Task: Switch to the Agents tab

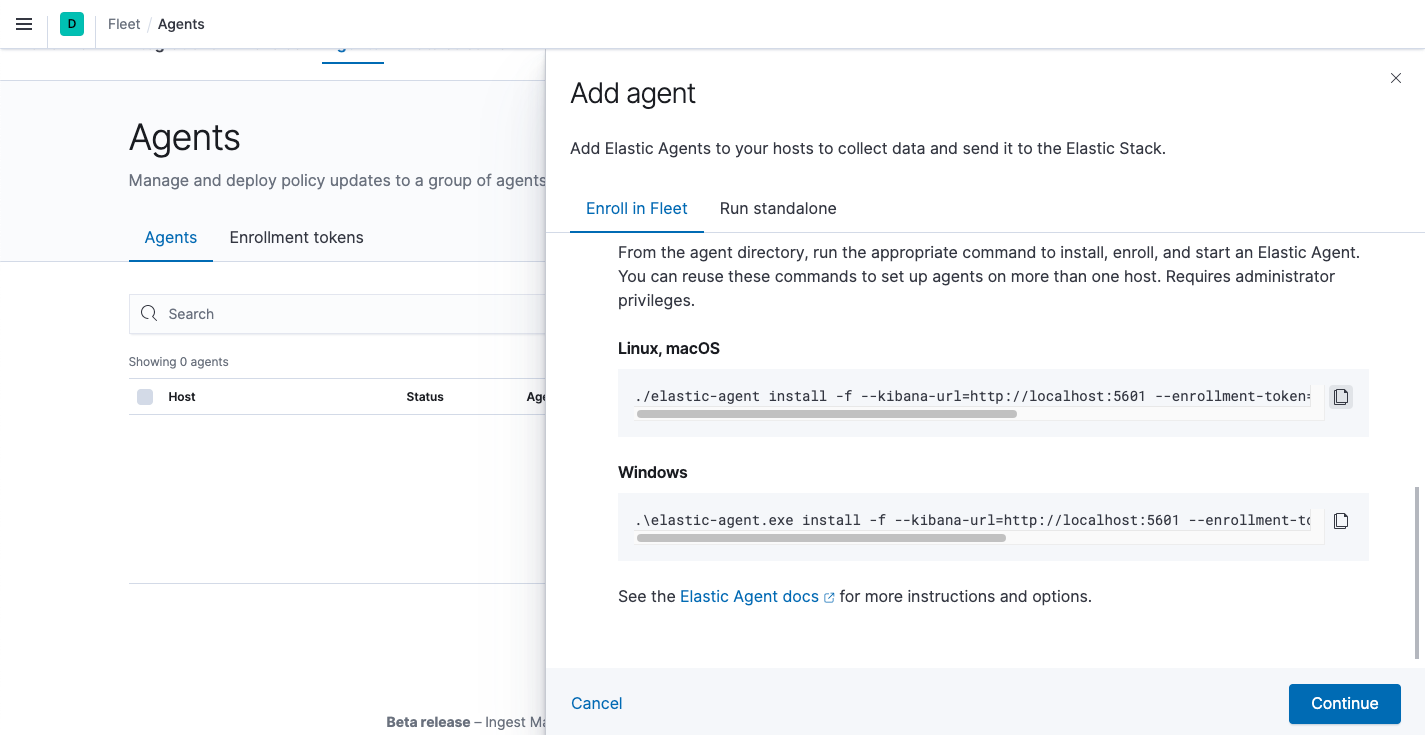Action: click(x=170, y=237)
